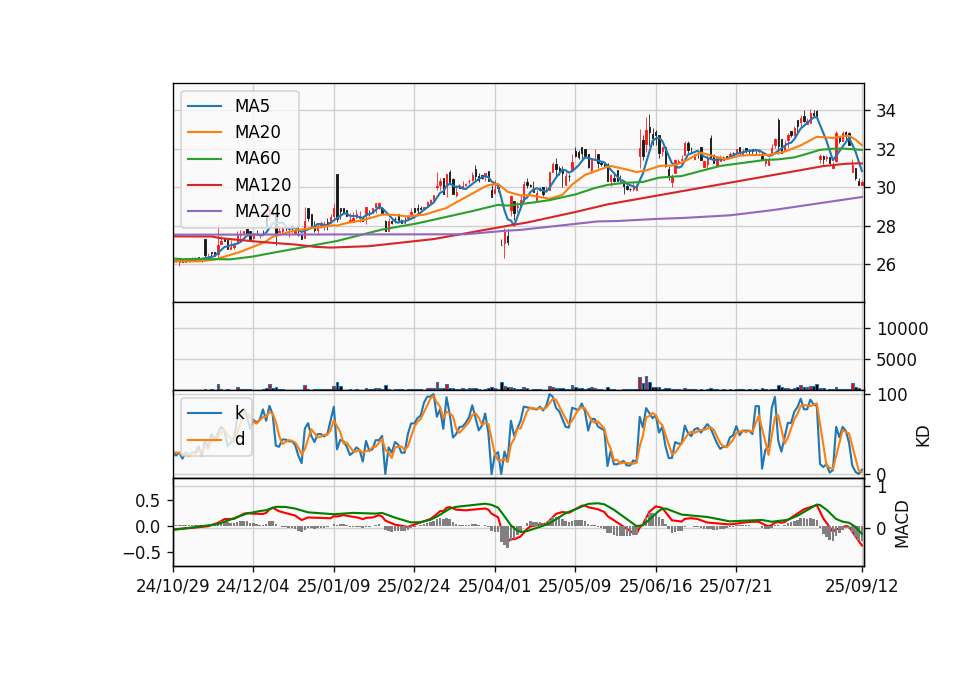
Task: Click the 34 price axis tick
Action: (886, 111)
